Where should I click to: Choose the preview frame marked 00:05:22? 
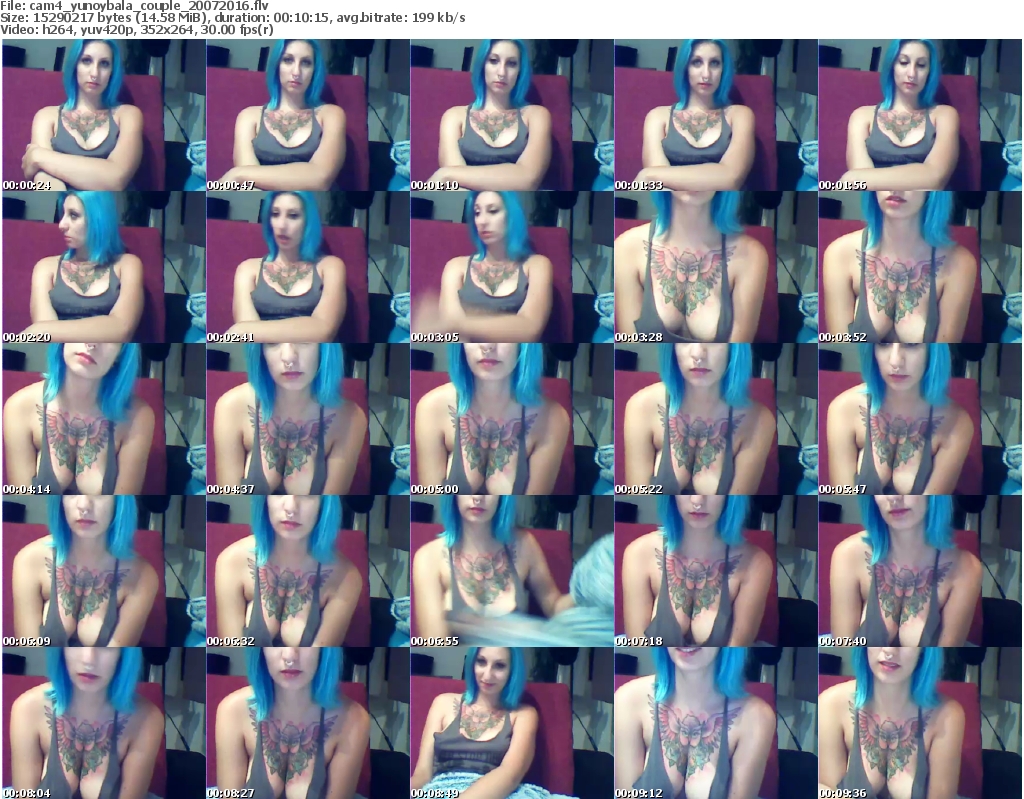pyautogui.click(x=716, y=419)
